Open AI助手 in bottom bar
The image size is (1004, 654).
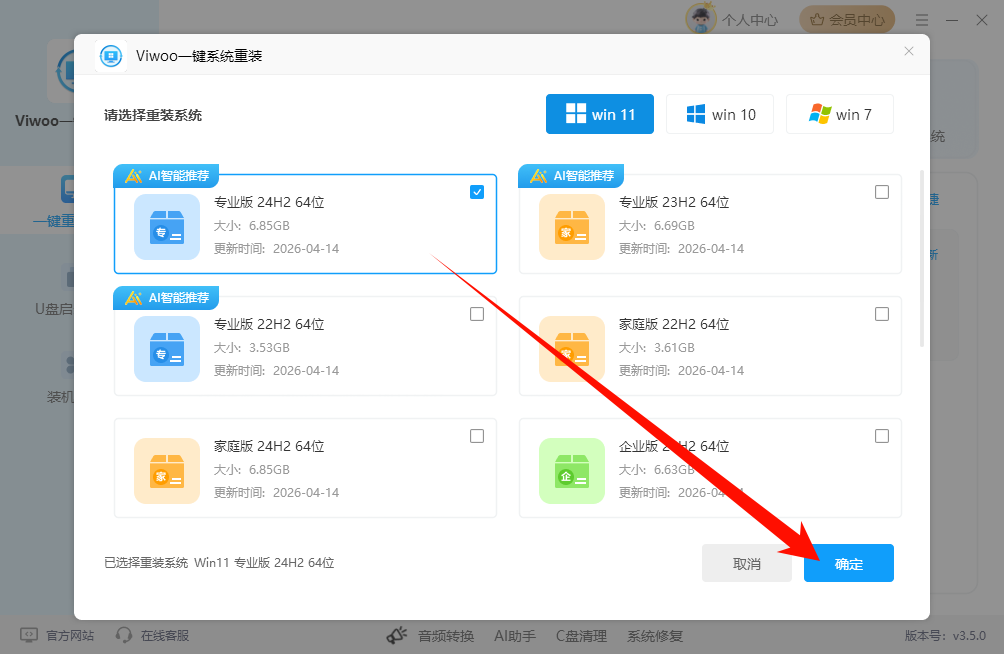point(515,636)
